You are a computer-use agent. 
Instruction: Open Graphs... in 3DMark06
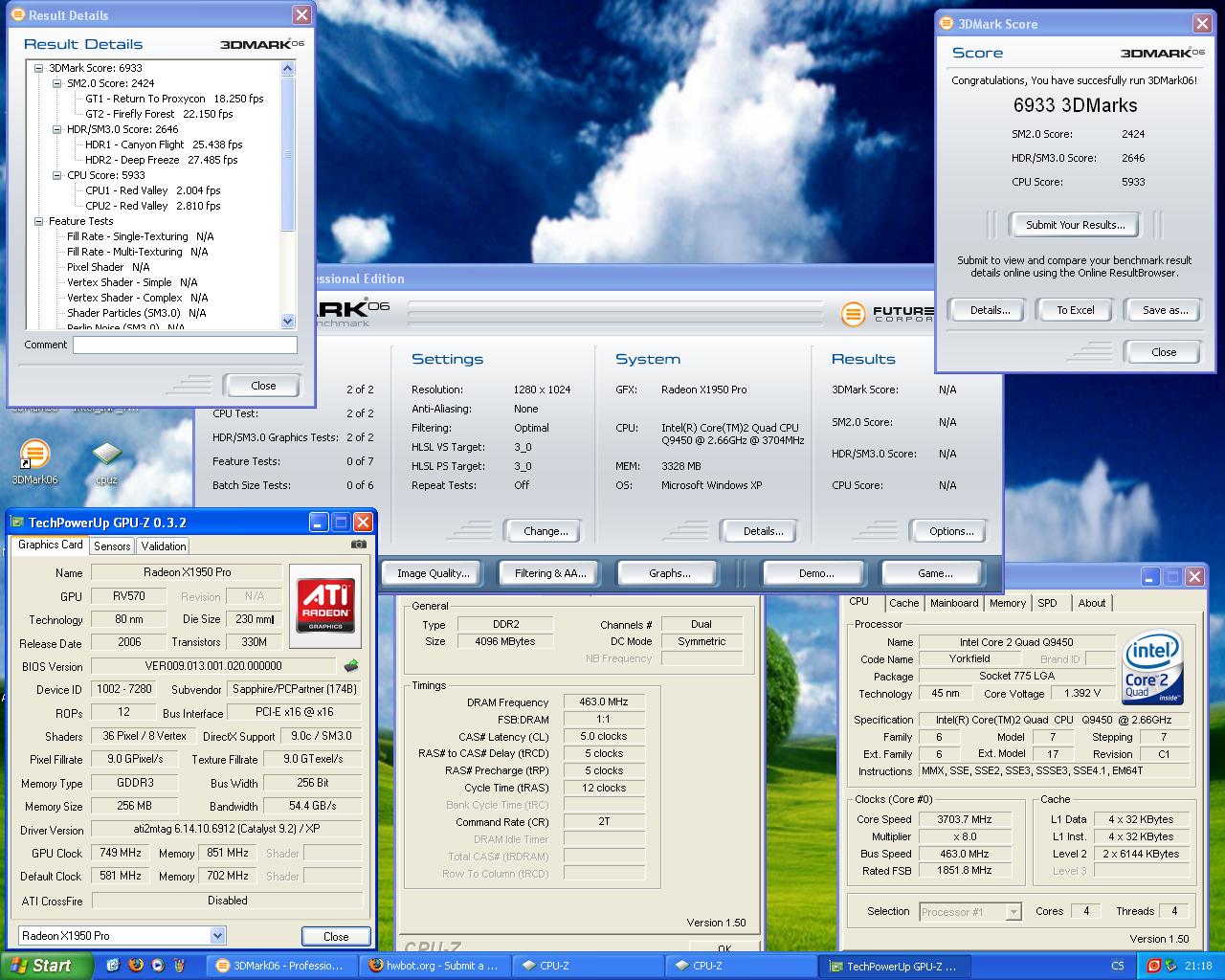669,573
